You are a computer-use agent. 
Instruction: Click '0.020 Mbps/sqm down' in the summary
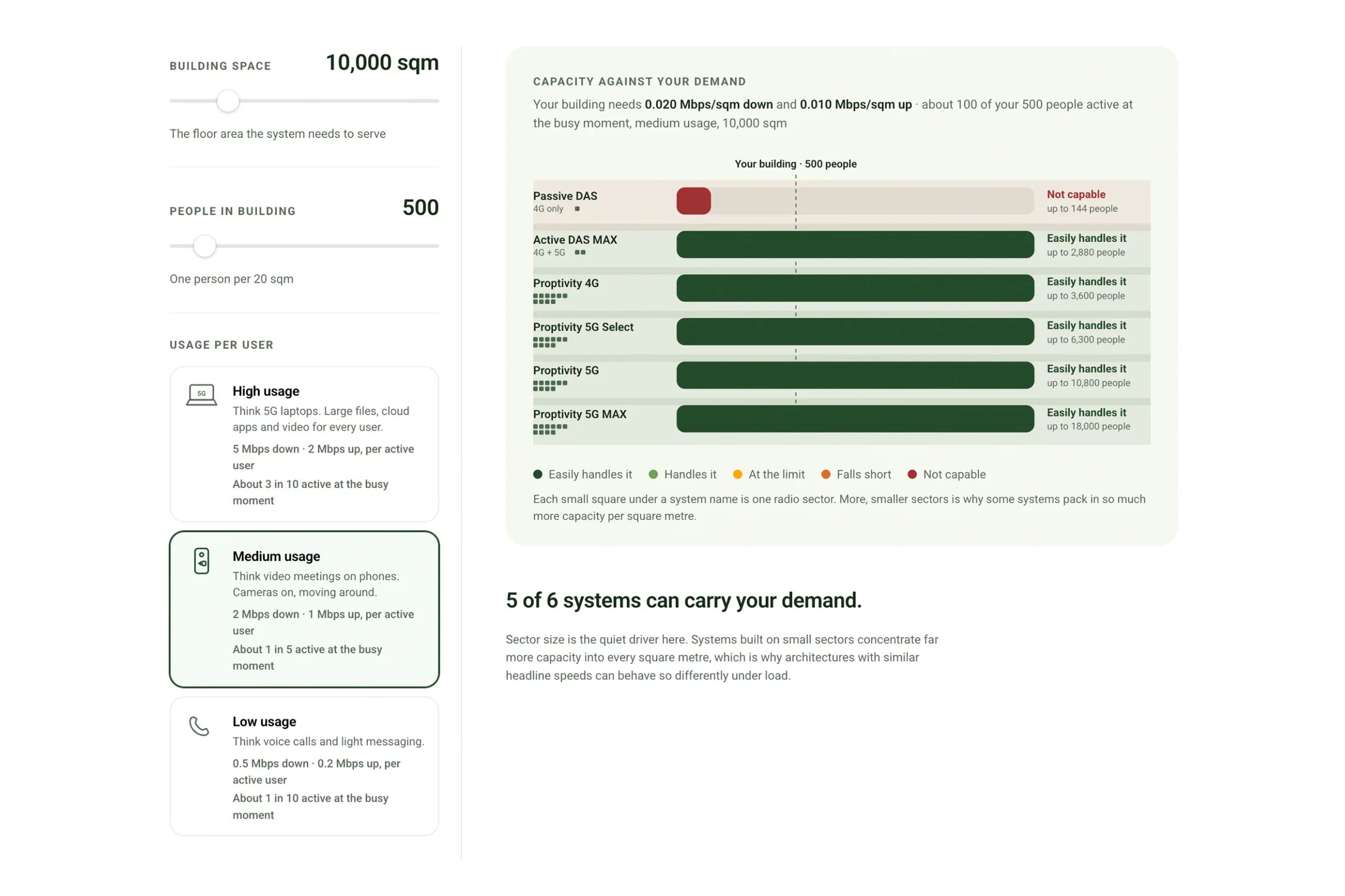708,105
